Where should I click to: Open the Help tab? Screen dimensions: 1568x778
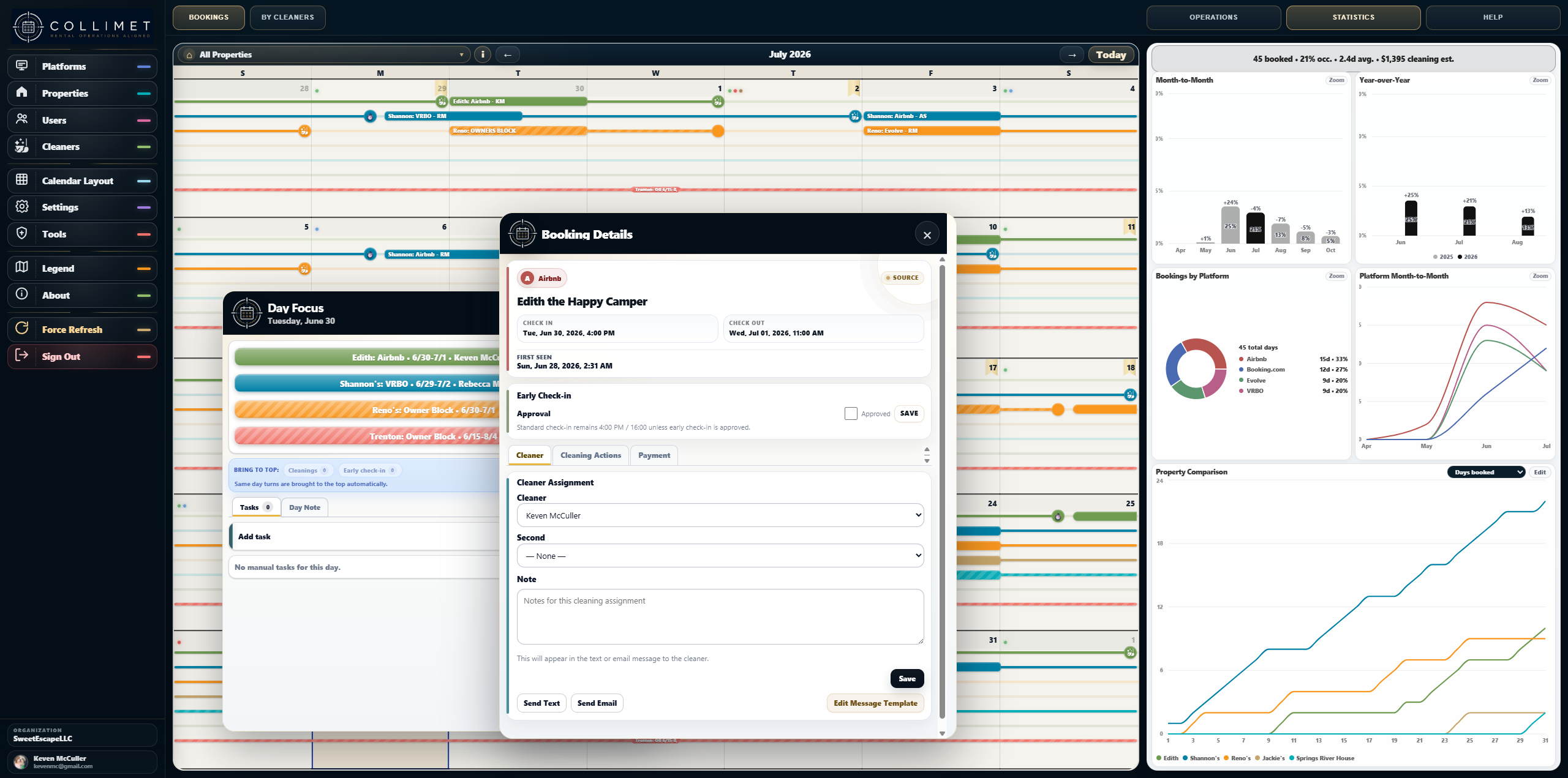click(1493, 18)
